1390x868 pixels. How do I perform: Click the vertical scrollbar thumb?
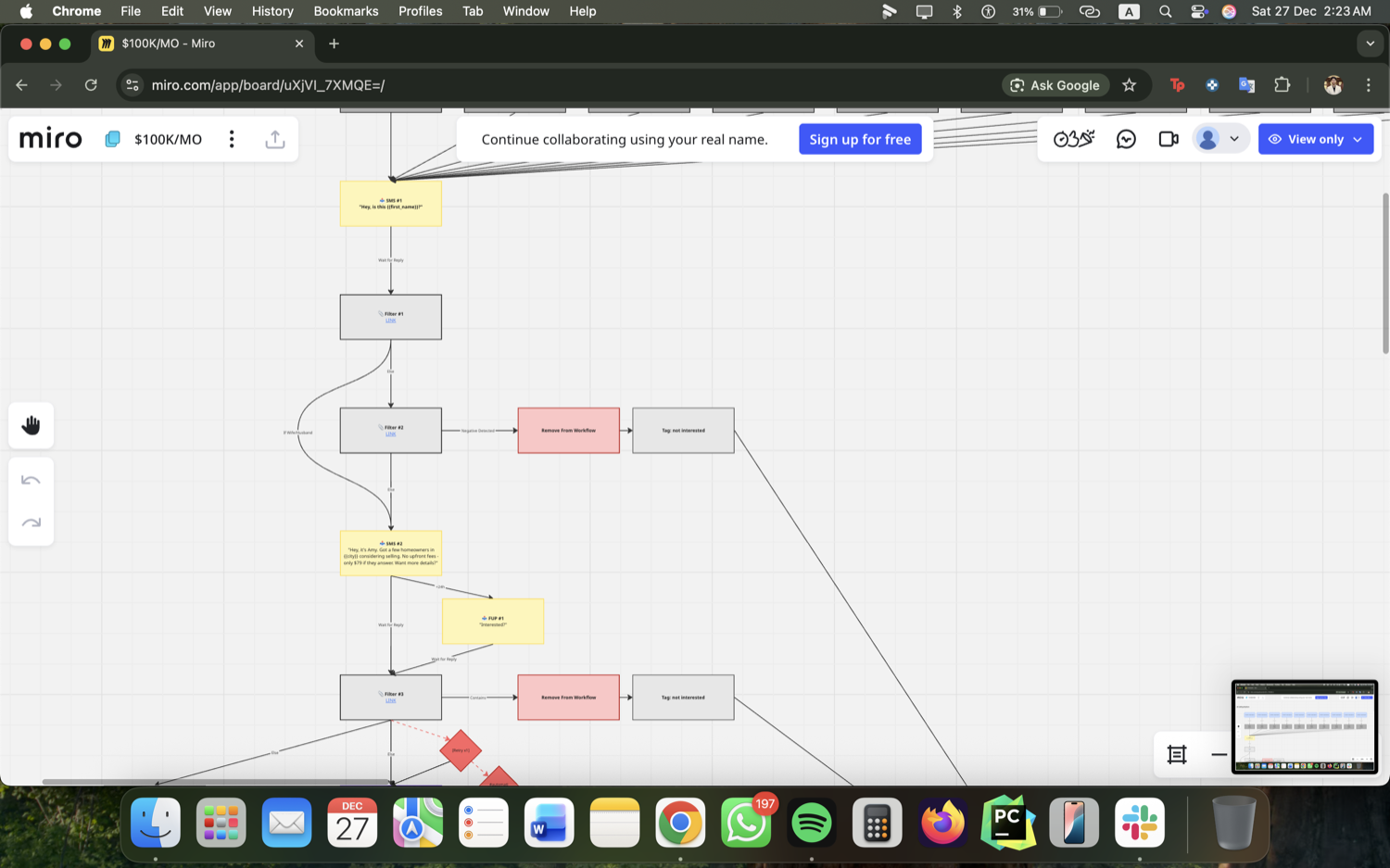[x=1385, y=273]
